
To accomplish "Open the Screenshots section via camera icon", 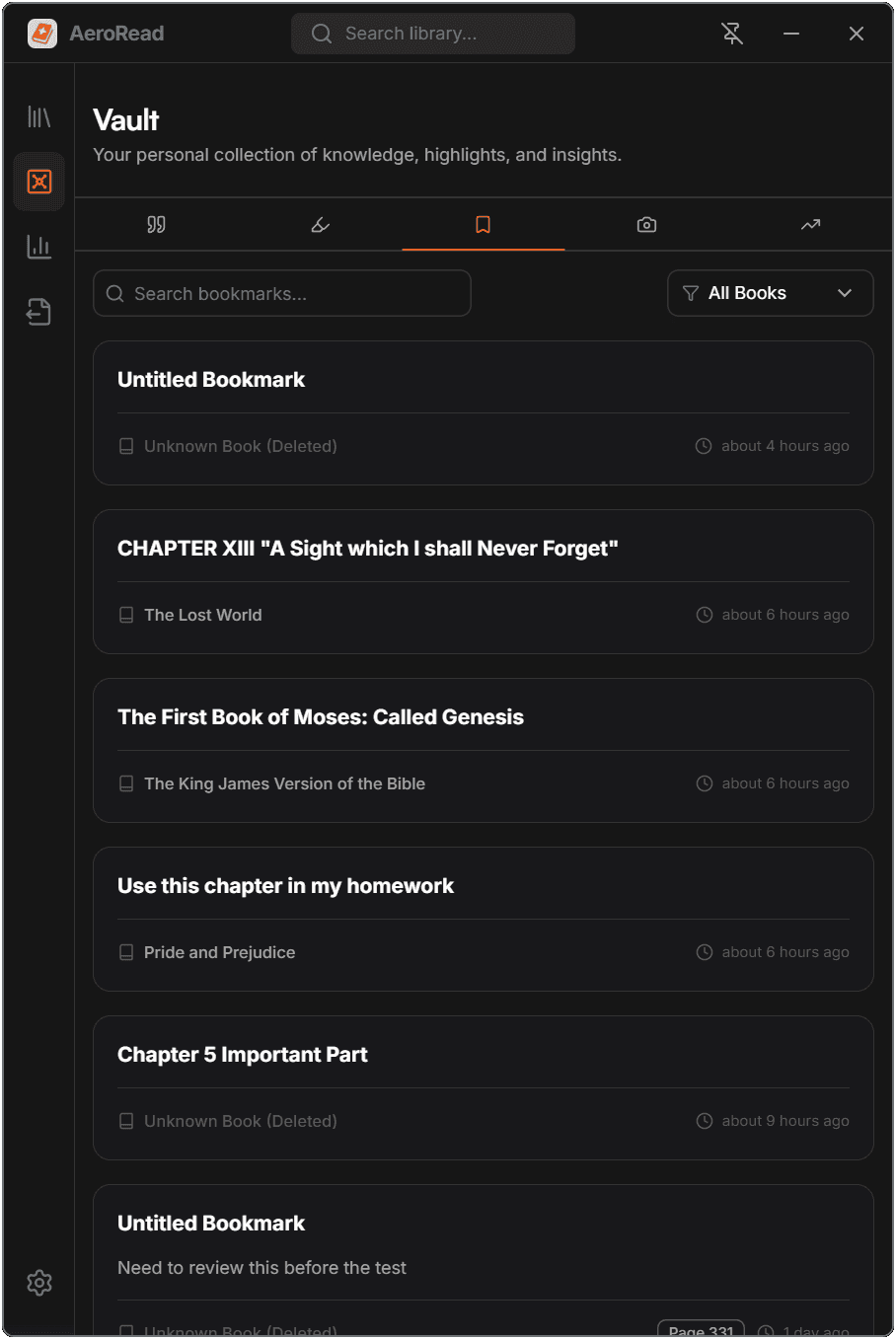I will point(646,224).
